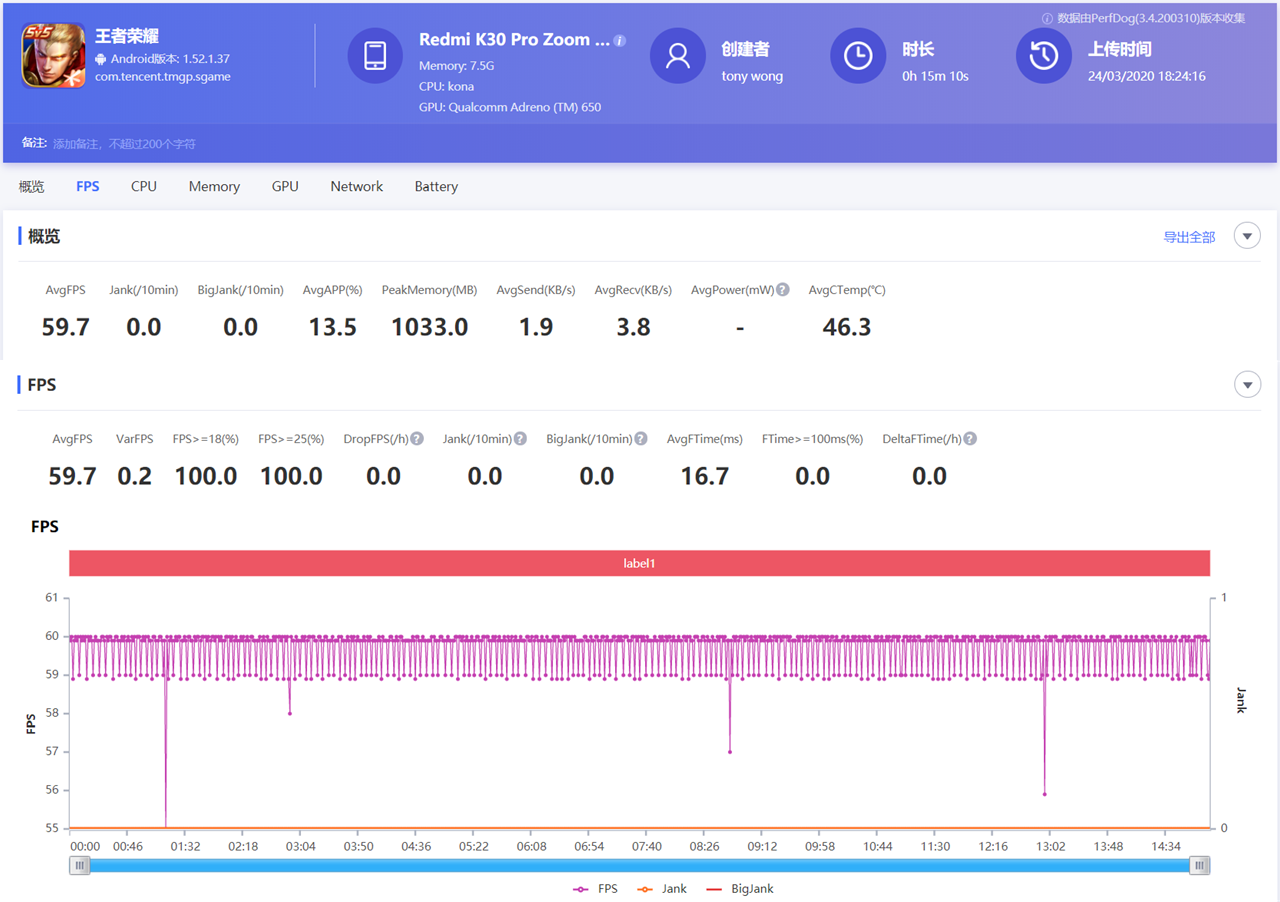Viewport: 1280px width, 902px height.
Task: Click the 王者荣耀 game app icon
Action: click(x=54, y=55)
